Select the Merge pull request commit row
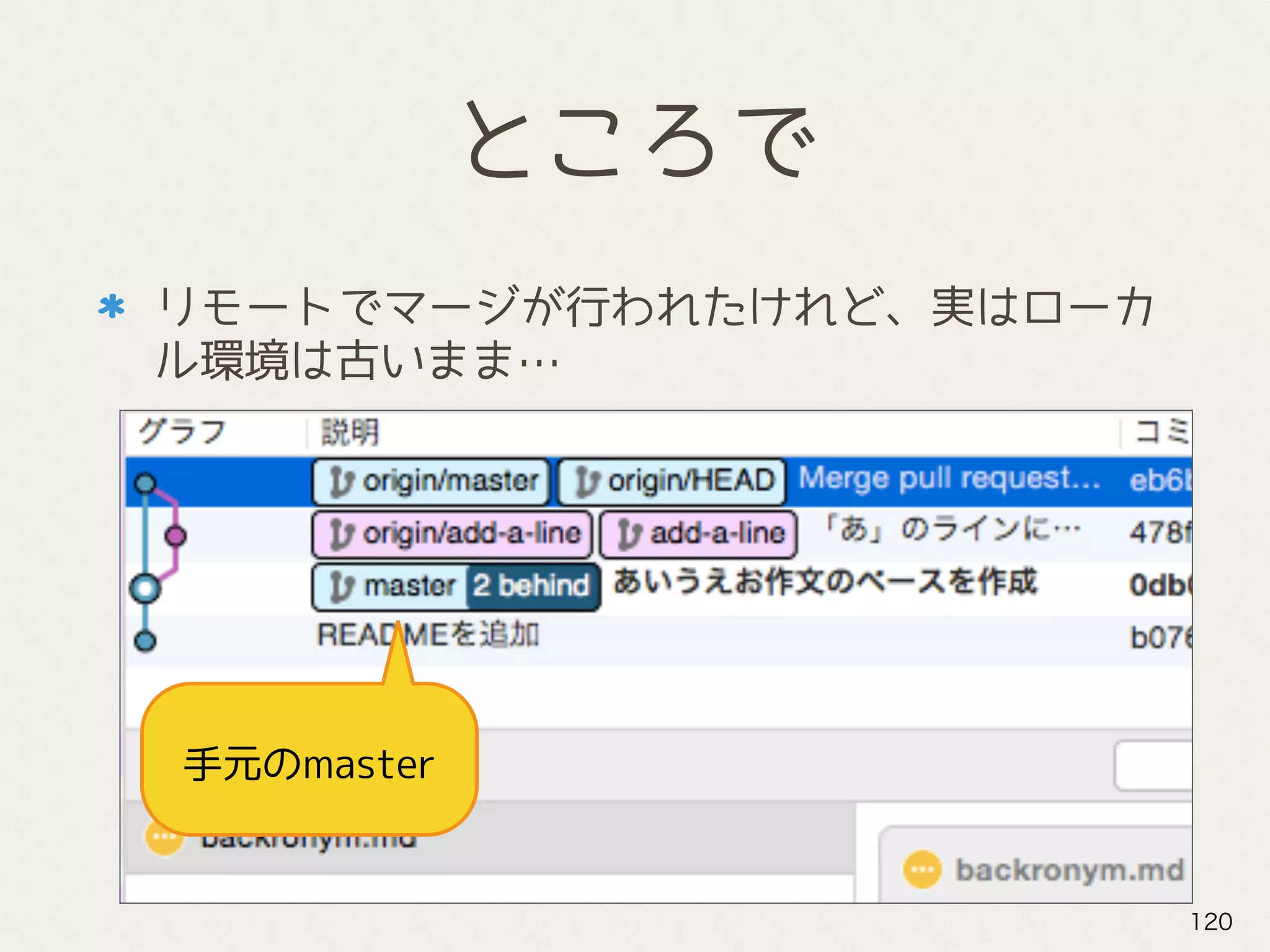The width and height of the screenshot is (1270, 952). click(x=949, y=479)
